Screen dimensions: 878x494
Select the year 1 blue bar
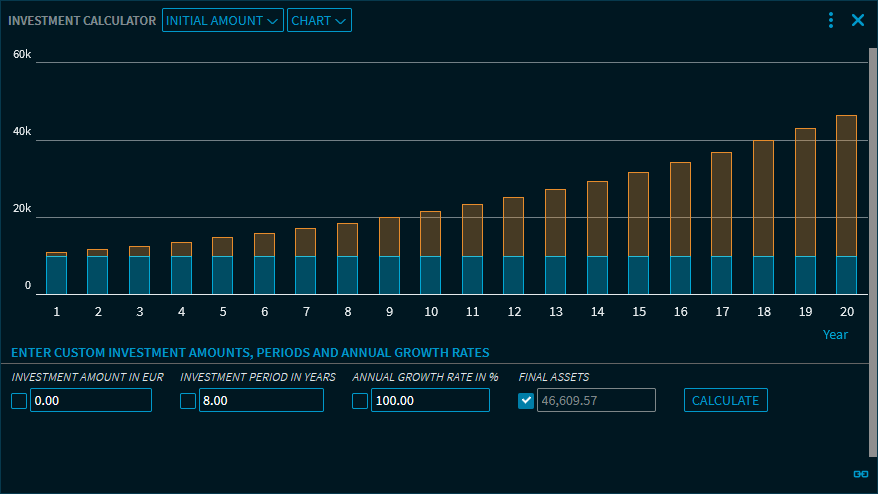pyautogui.click(x=57, y=275)
